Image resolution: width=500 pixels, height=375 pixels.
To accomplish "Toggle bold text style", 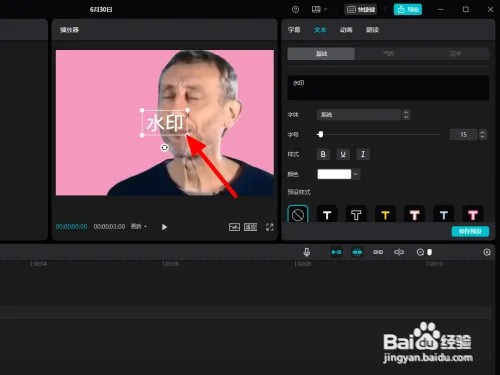I will 323,154.
